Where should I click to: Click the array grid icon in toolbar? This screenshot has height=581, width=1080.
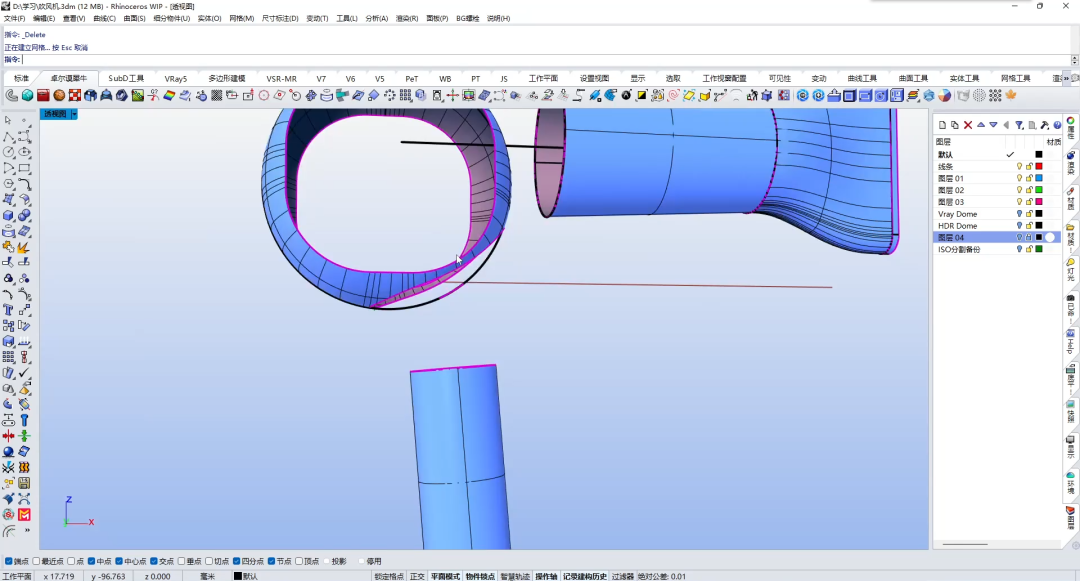tap(406, 96)
